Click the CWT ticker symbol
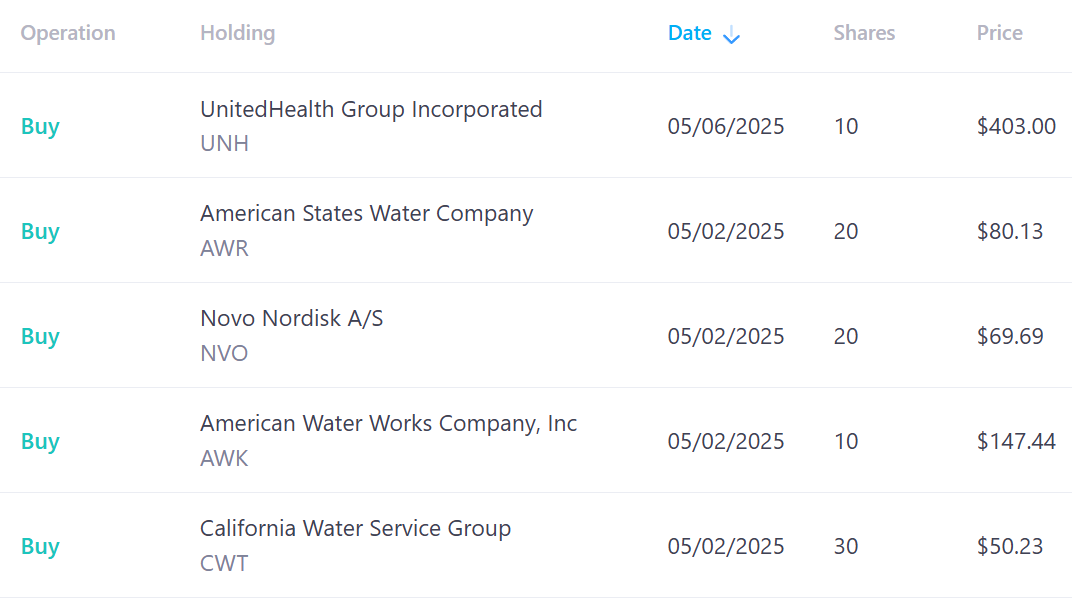Viewport: 1072px width, 599px height. (x=224, y=563)
